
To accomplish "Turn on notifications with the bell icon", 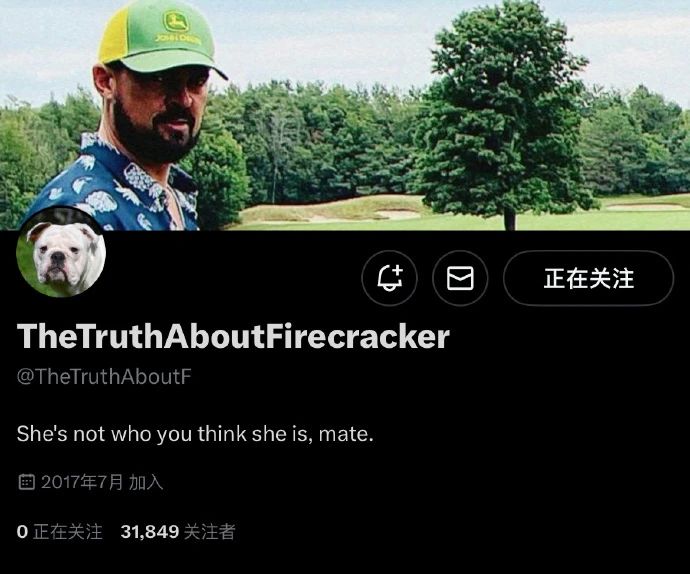I will tap(389, 278).
